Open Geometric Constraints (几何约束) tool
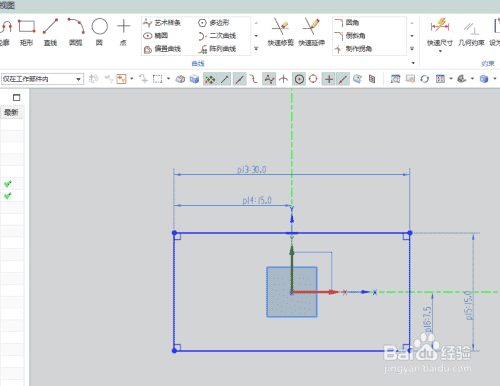This screenshot has height=386, width=500. click(x=471, y=33)
